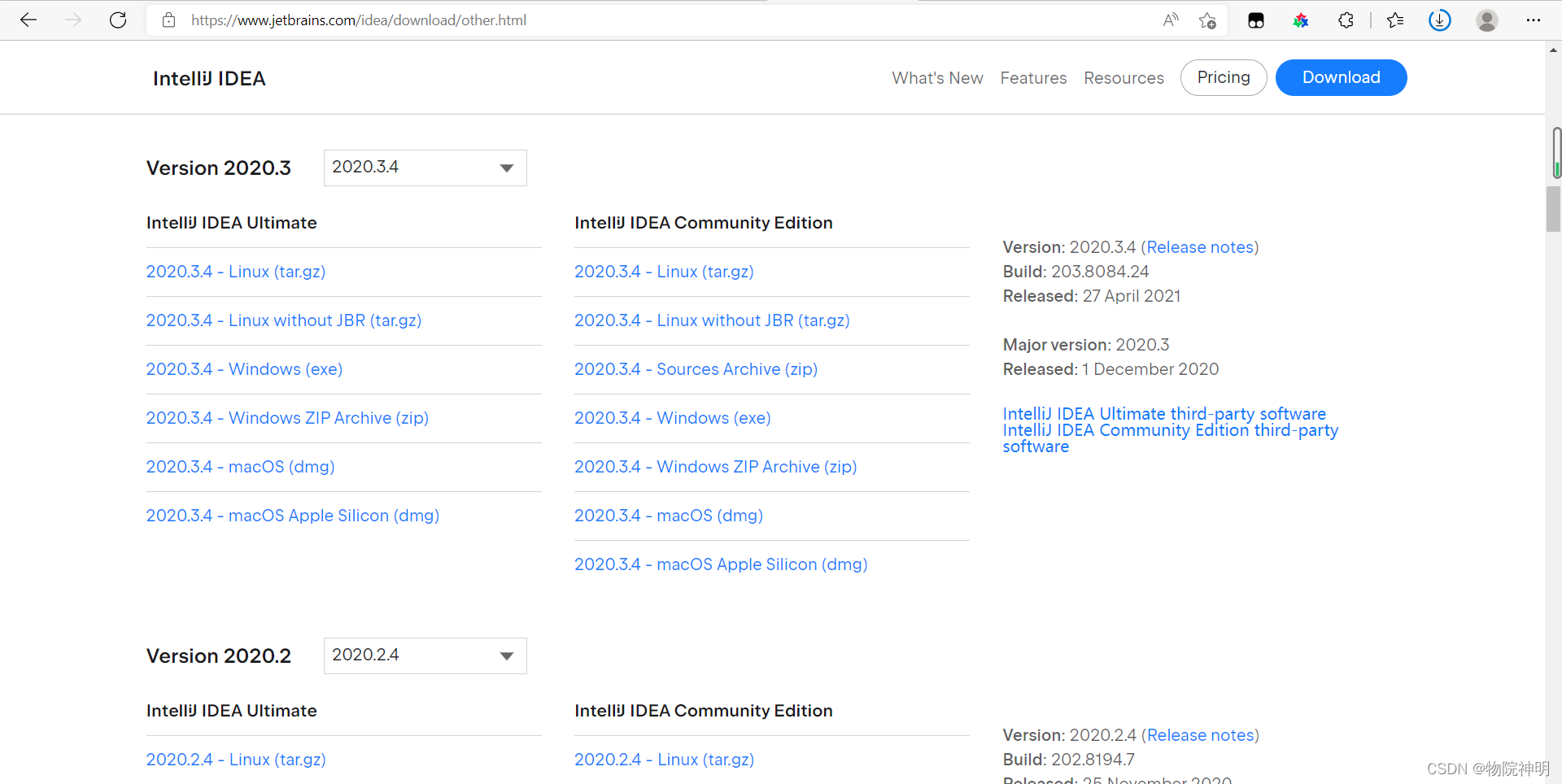Click the scrollbar up arrow
Image resolution: width=1562 pixels, height=784 pixels.
pyautogui.click(x=1553, y=50)
